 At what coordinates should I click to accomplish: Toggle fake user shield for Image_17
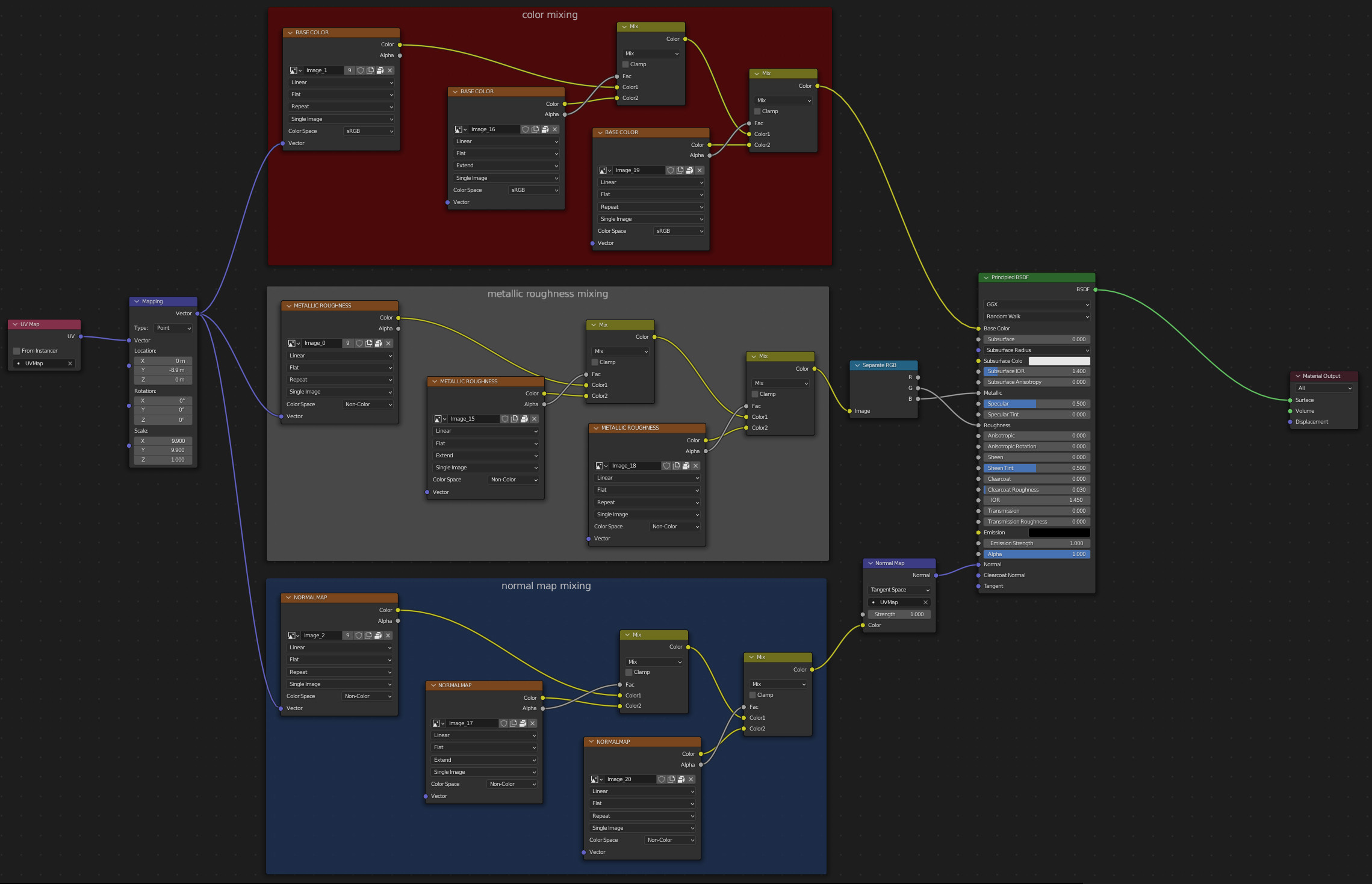click(x=504, y=723)
